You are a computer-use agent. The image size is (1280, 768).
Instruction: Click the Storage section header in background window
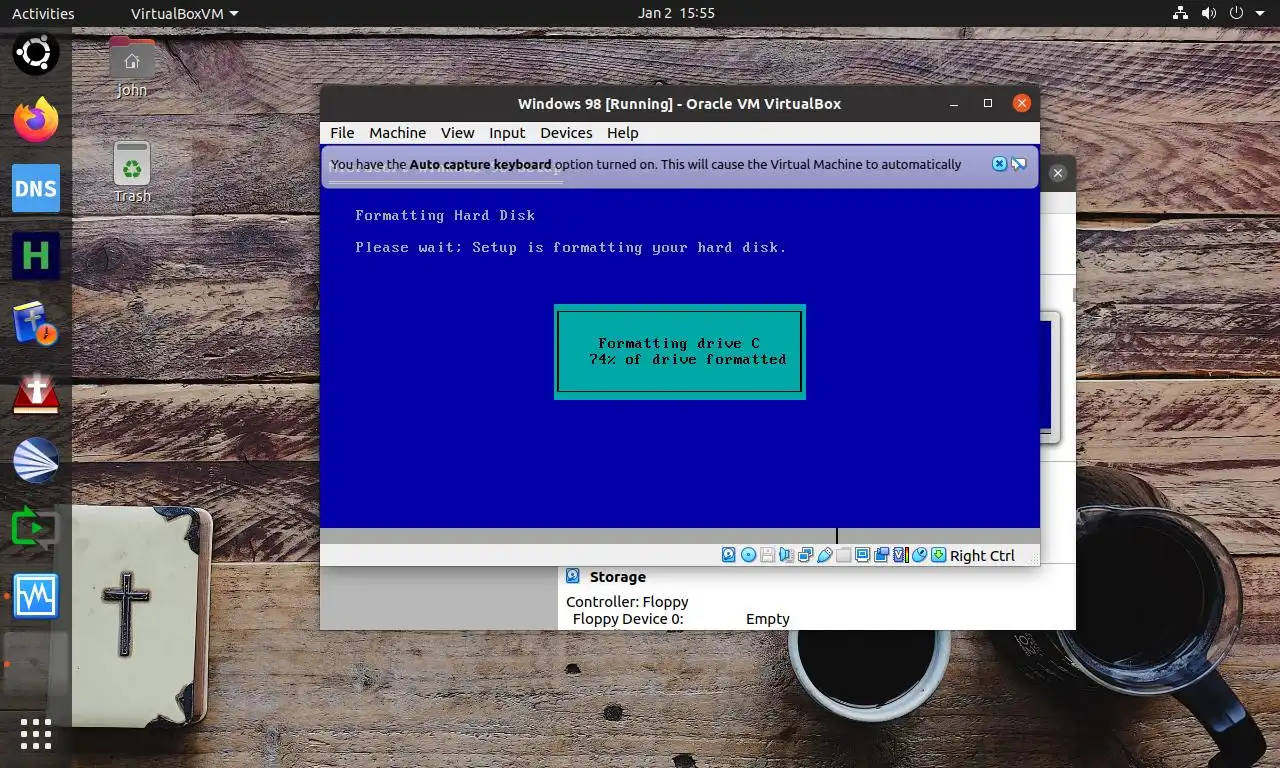(x=618, y=577)
